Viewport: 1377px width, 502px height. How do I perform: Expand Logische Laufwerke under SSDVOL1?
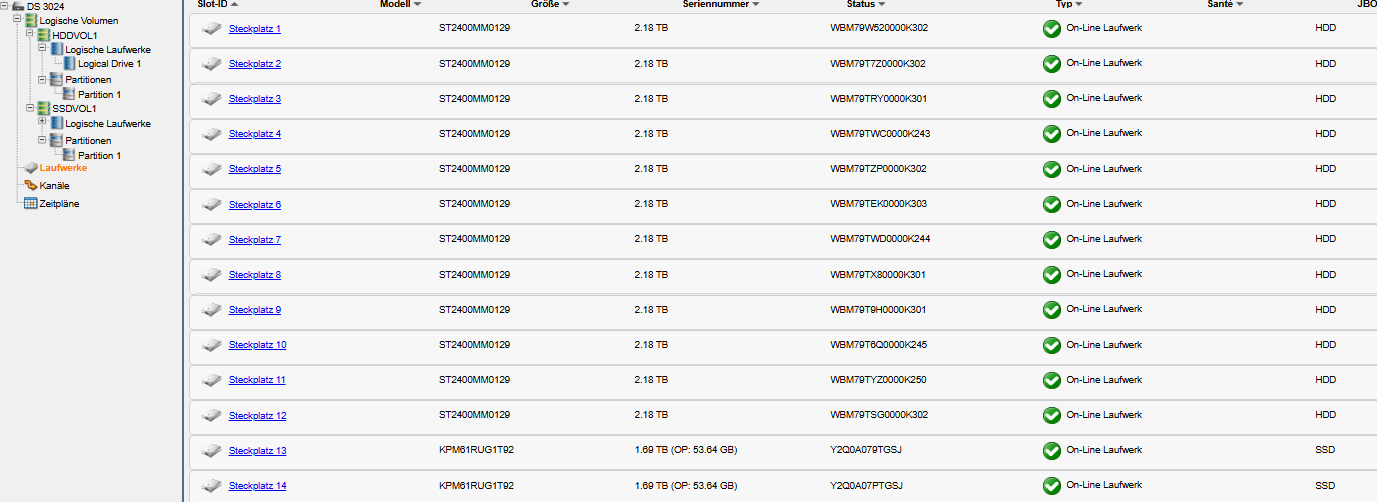(42, 122)
